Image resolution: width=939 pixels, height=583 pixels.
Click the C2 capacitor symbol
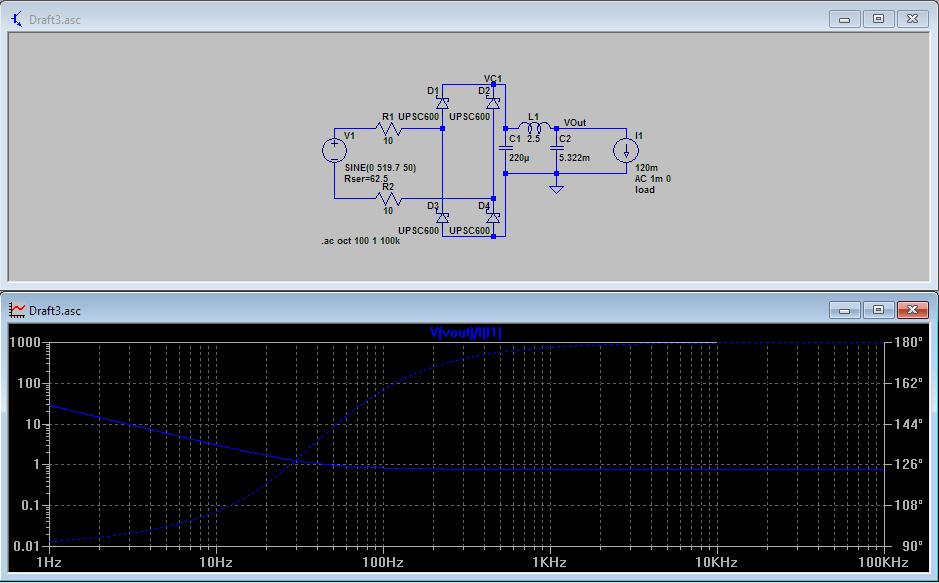point(556,146)
